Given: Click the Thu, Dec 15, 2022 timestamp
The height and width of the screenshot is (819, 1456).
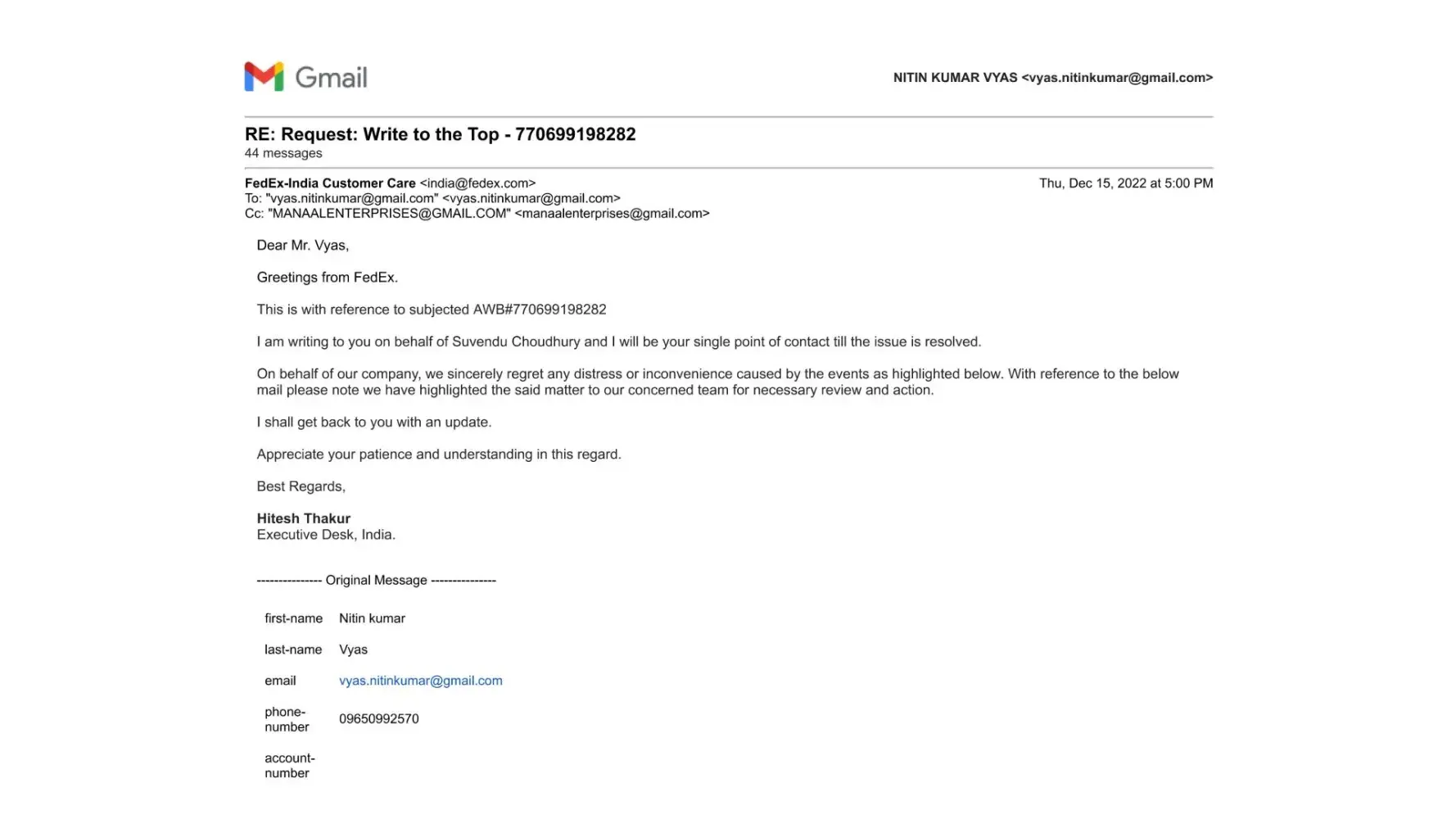Looking at the screenshot, I should pyautogui.click(x=1125, y=183).
